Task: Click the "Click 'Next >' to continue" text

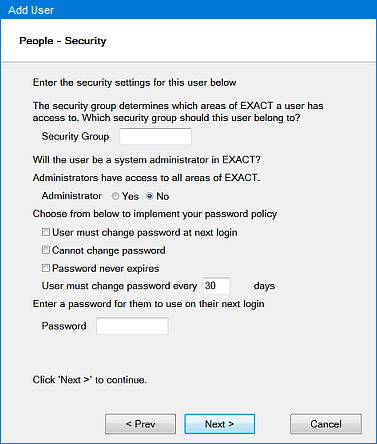Action: (90, 380)
